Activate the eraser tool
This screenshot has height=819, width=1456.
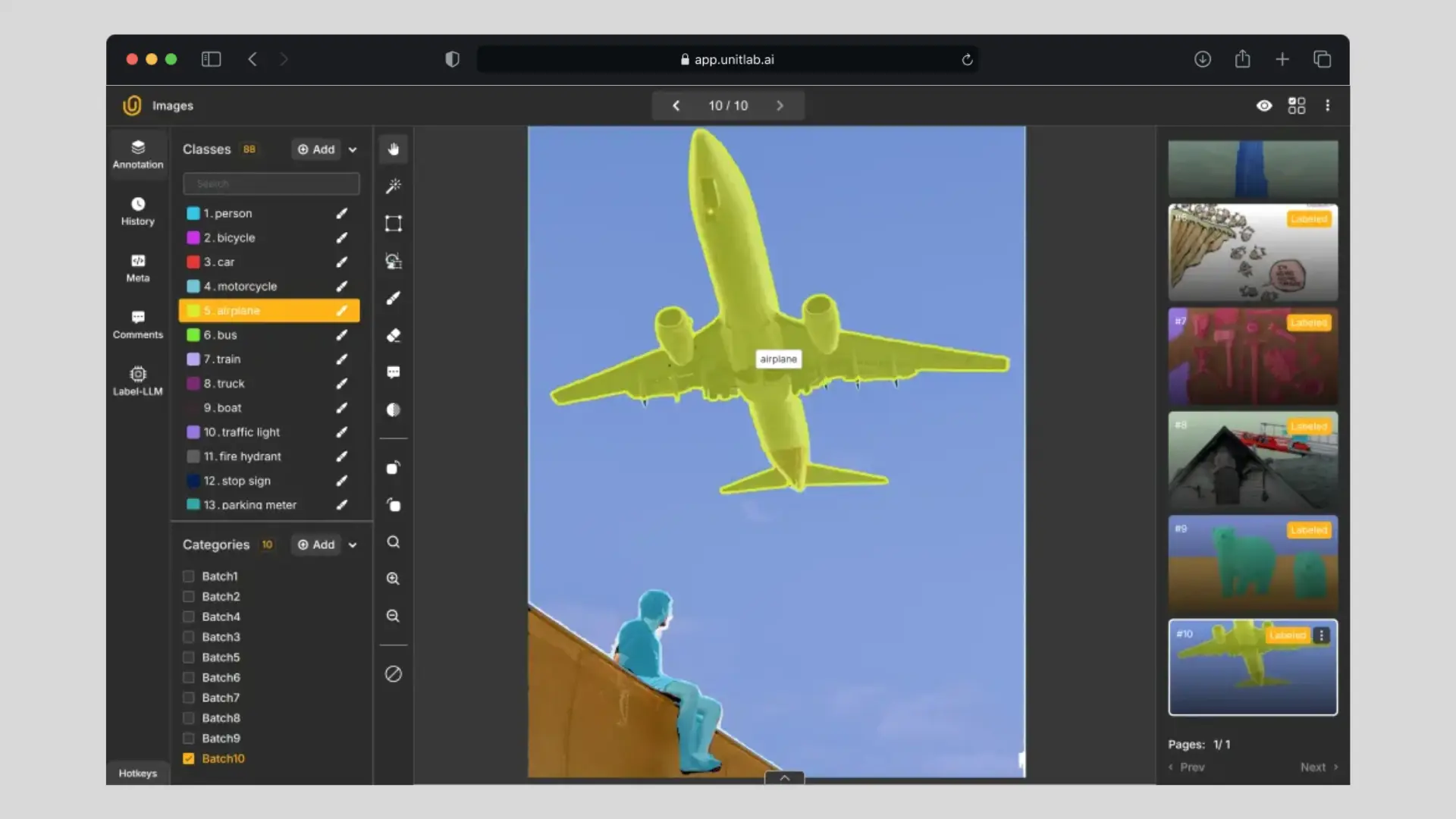393,335
